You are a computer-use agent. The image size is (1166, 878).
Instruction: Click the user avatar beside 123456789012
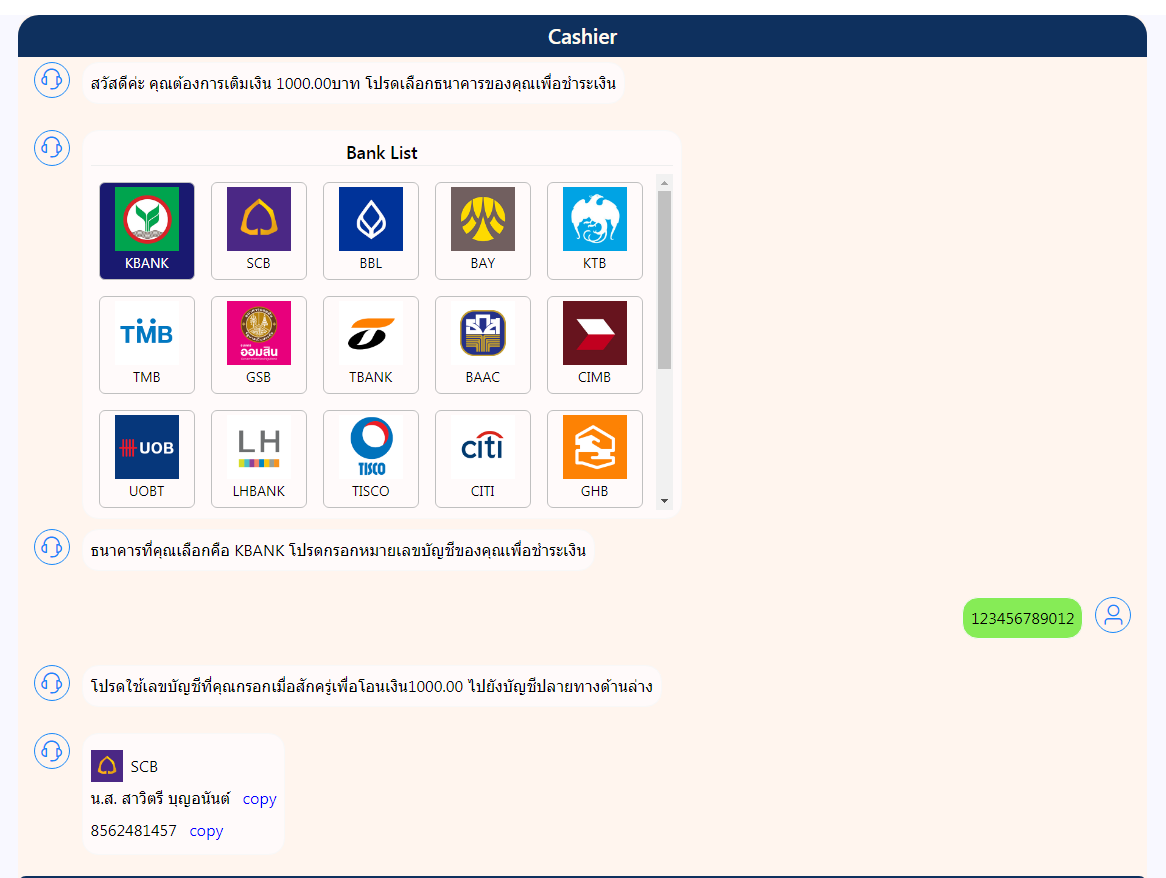(1113, 616)
